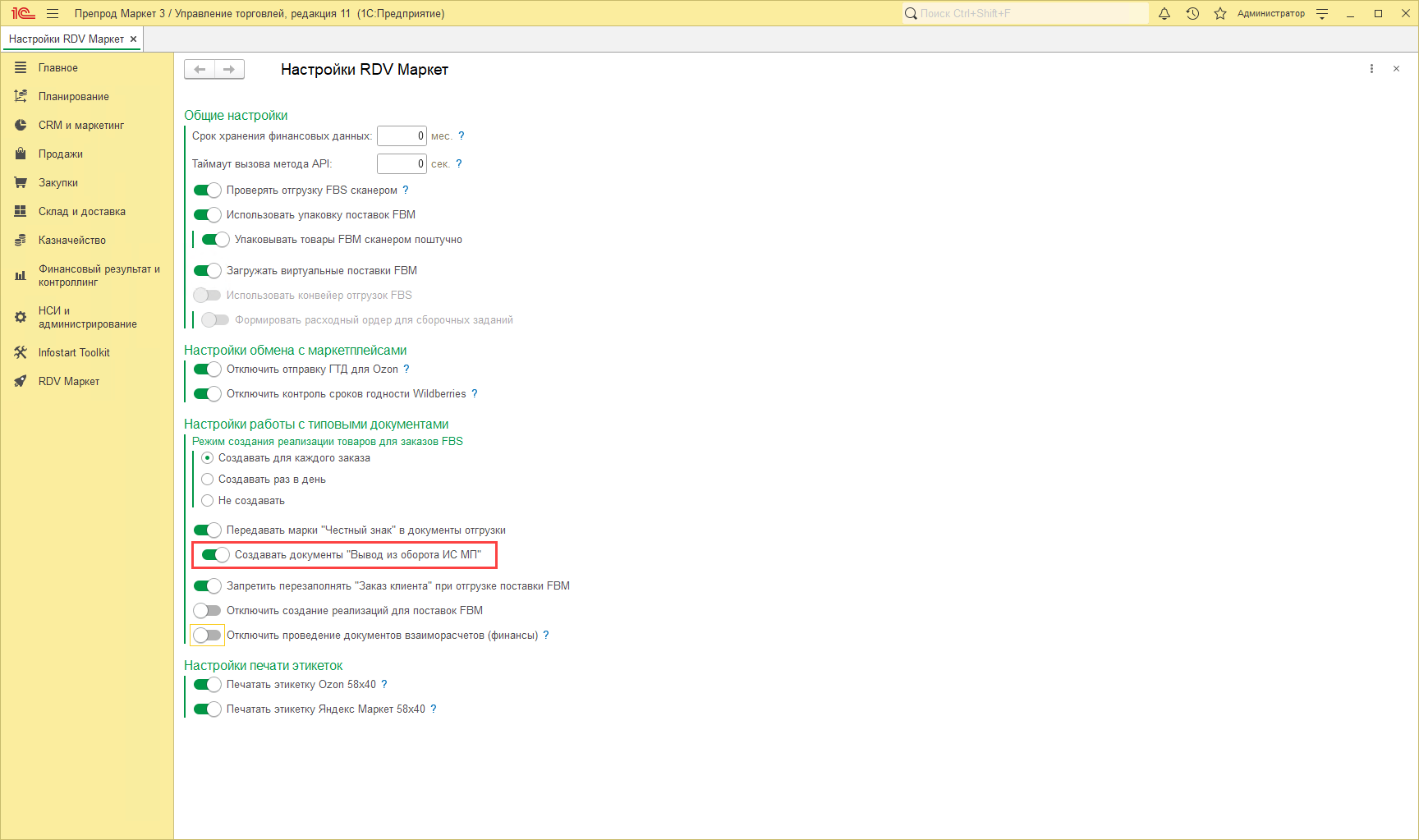Open the Планирование section
This screenshot has width=1419, height=840.
click(74, 96)
